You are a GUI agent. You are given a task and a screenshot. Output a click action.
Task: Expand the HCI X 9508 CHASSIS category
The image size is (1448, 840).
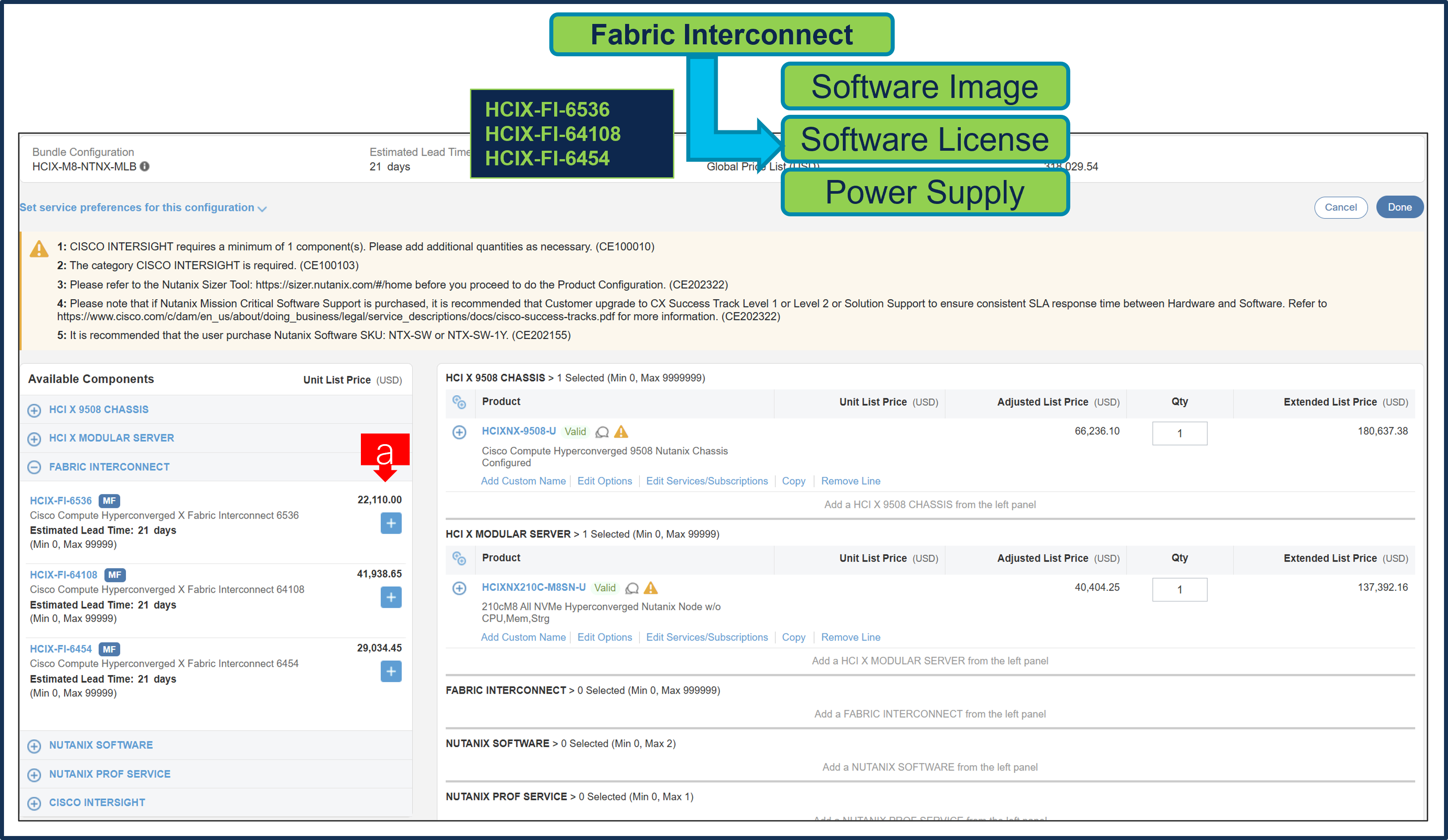(x=34, y=410)
